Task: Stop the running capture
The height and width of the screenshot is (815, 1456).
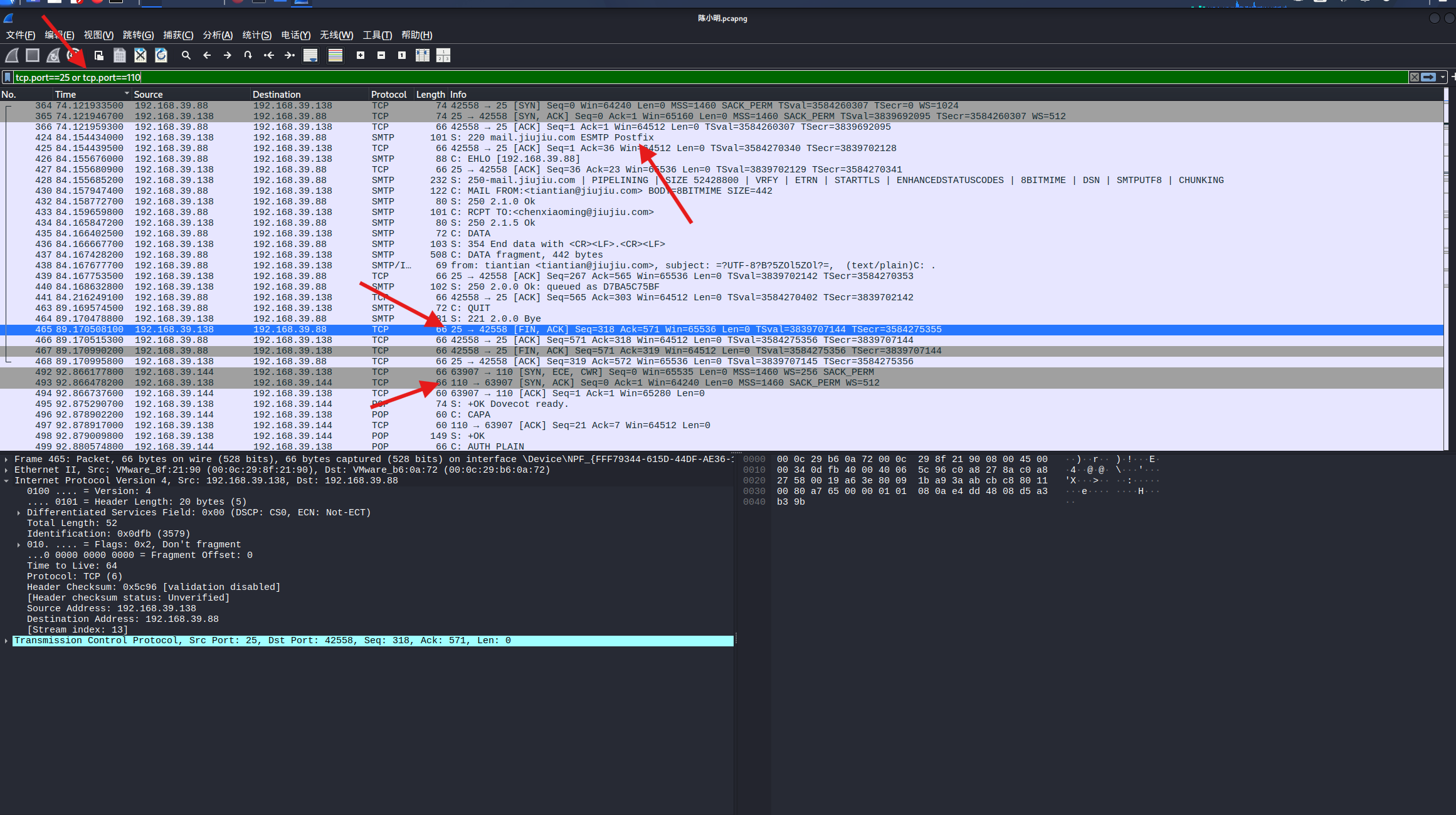Action: click(x=33, y=56)
